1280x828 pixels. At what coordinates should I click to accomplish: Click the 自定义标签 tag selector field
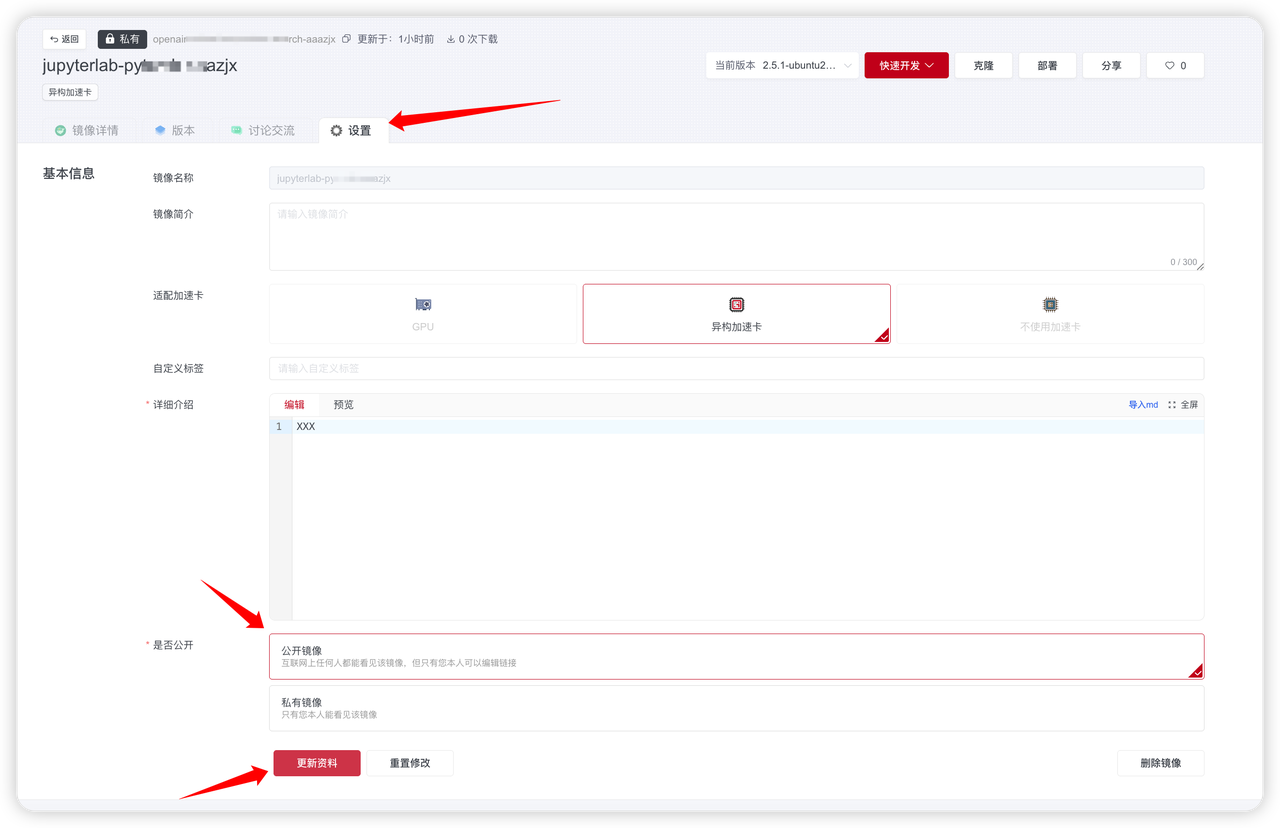(x=736, y=368)
